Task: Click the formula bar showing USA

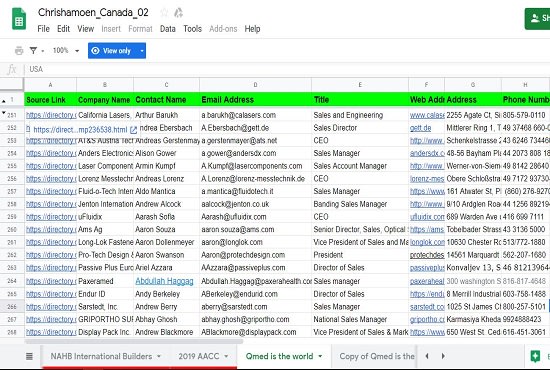Action: (288, 69)
